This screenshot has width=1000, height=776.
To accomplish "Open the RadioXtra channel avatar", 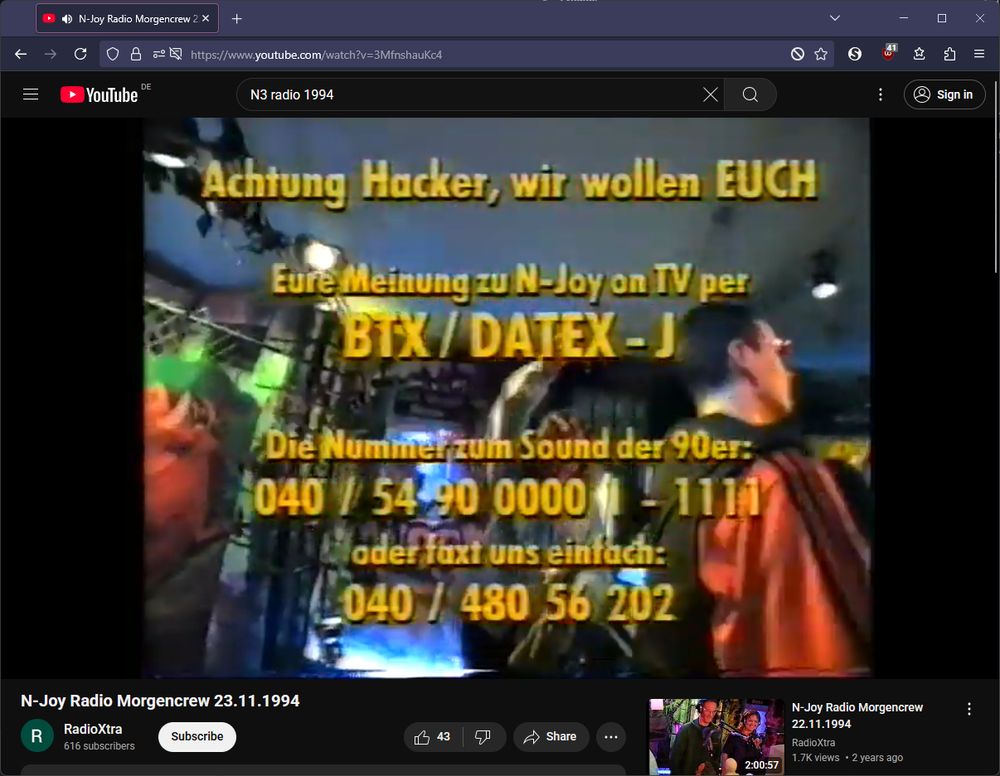I will click(37, 736).
